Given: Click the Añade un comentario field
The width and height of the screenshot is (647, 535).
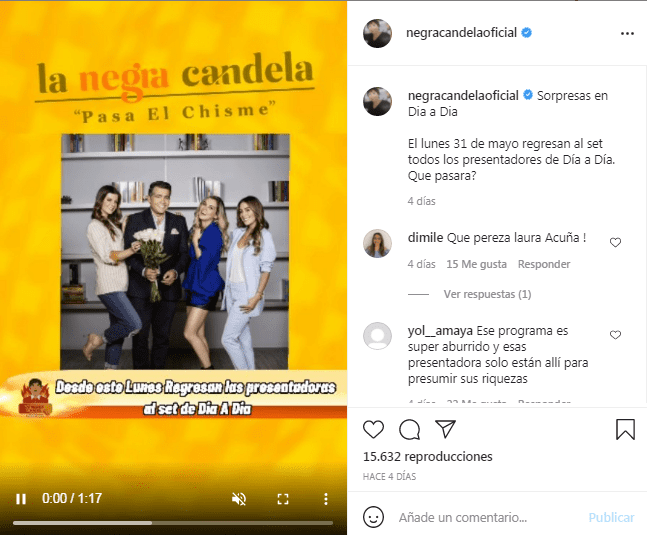Looking at the screenshot, I should [x=463, y=517].
